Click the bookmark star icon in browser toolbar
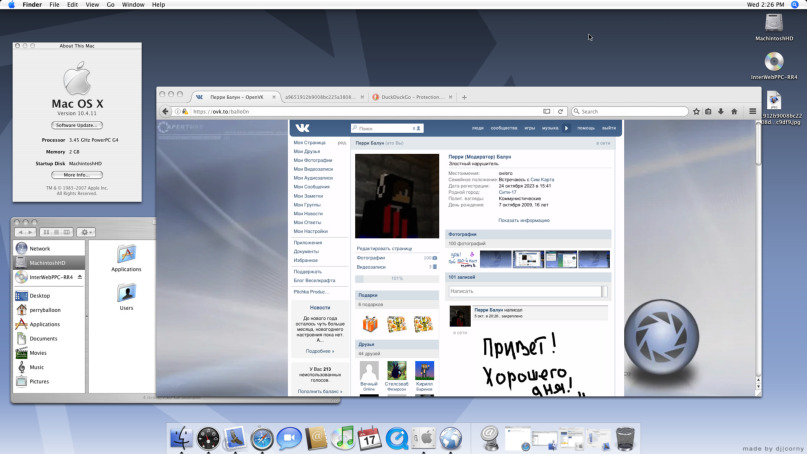Viewport: 807px width, 454px height. (x=696, y=111)
